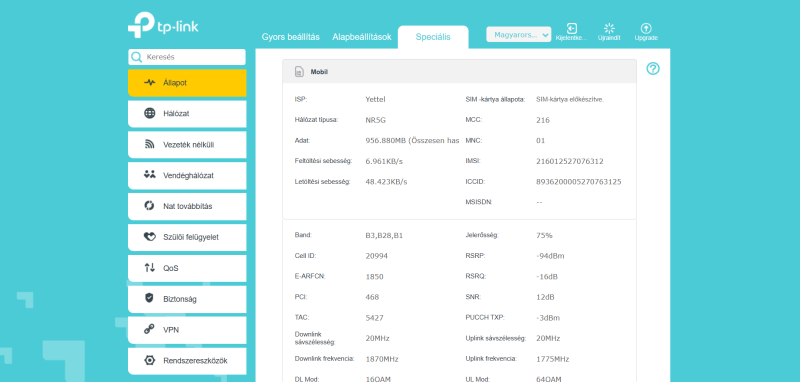
Task: Click the RSRP value -94dBm
Action: click(x=551, y=256)
